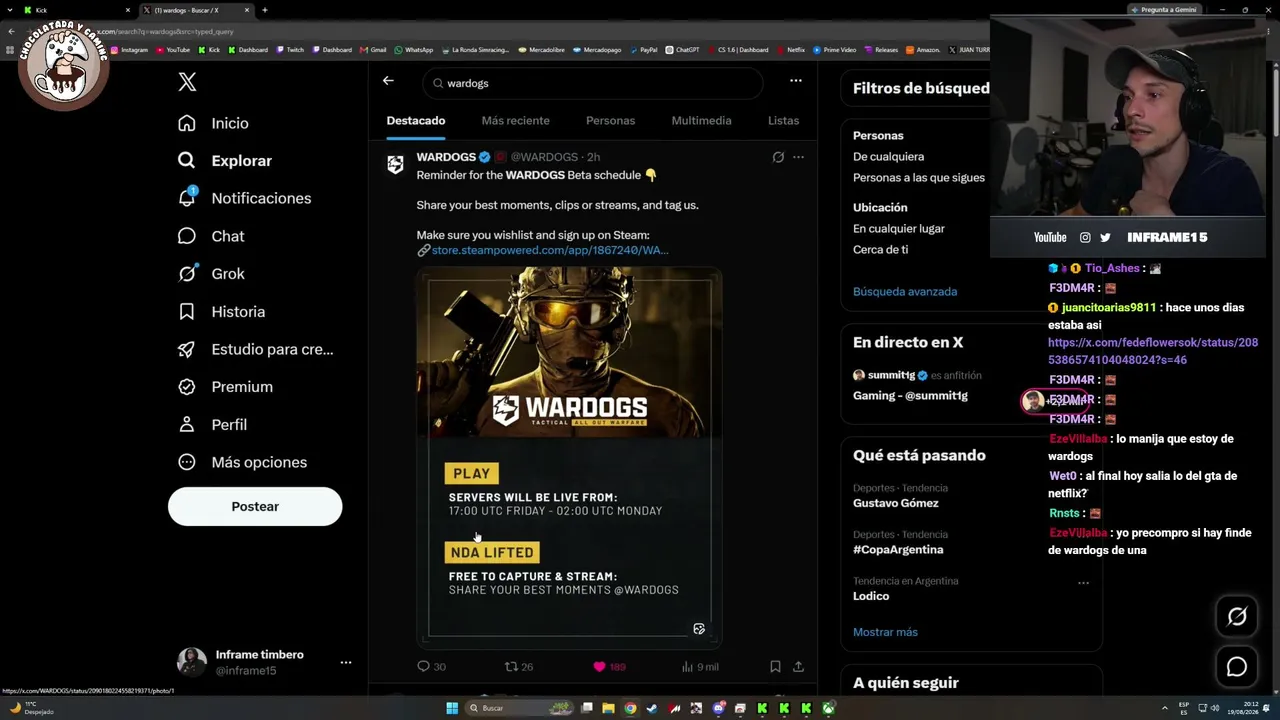The image size is (1280, 720).
Task: Click the X search field containing wardogs
Action: point(593,83)
